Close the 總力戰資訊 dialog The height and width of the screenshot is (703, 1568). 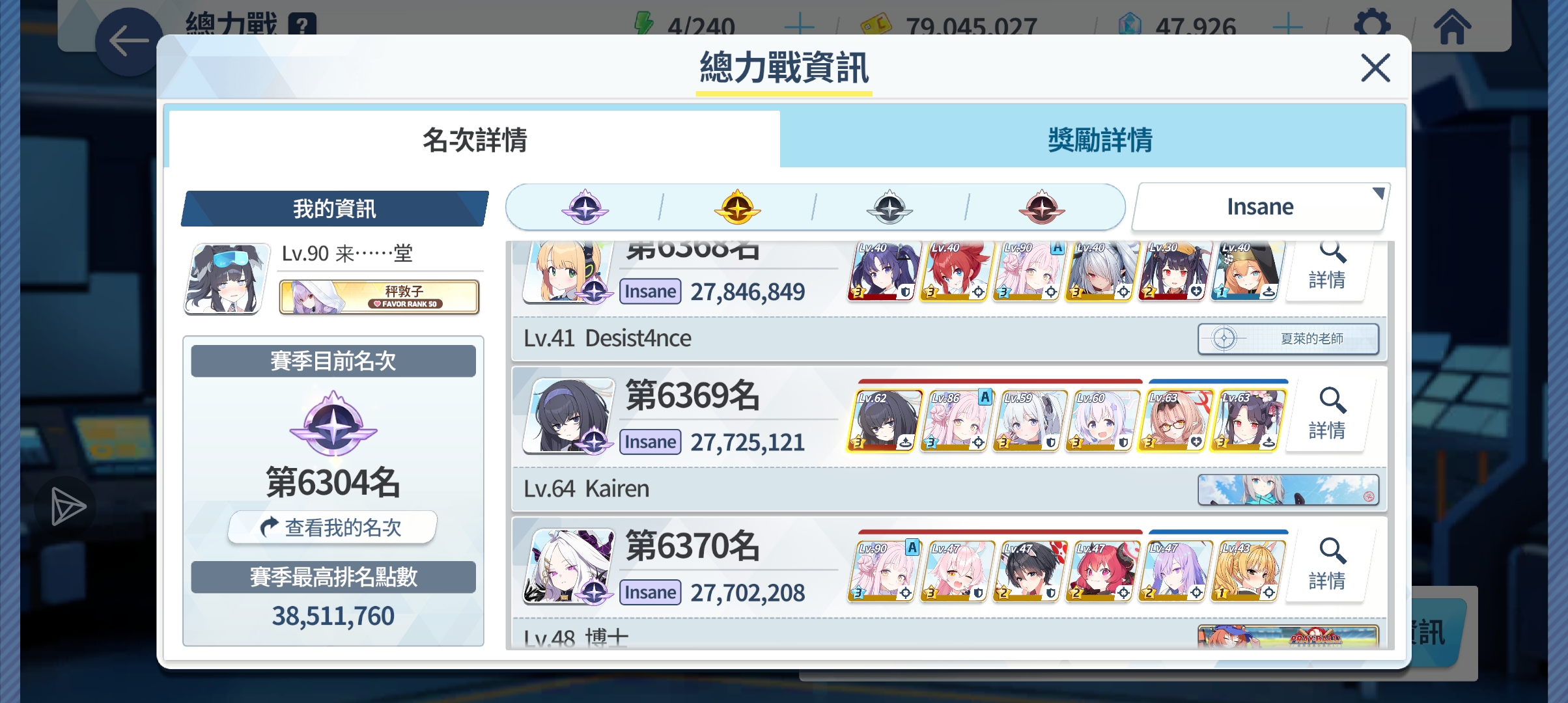coord(1375,68)
